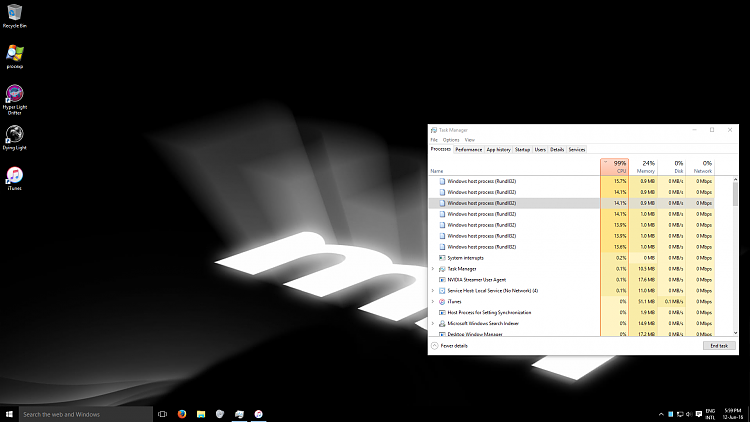Switch to iTunes taskbar button

click(x=258, y=414)
